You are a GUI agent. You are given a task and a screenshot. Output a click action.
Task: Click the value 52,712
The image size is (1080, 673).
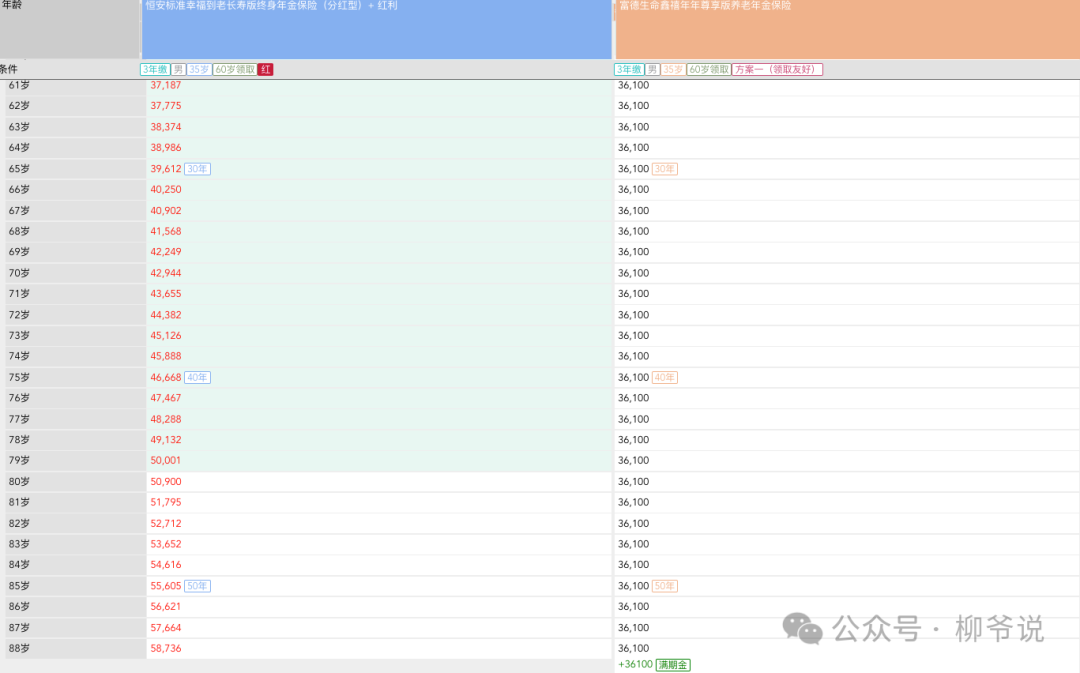click(166, 524)
